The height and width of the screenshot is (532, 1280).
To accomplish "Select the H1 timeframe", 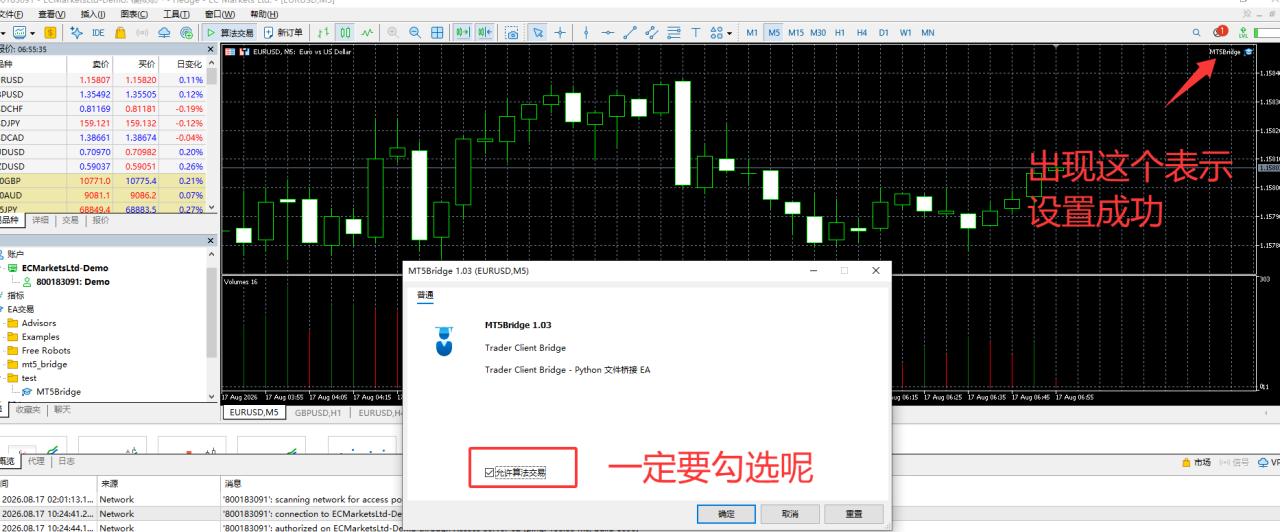I will pos(840,33).
